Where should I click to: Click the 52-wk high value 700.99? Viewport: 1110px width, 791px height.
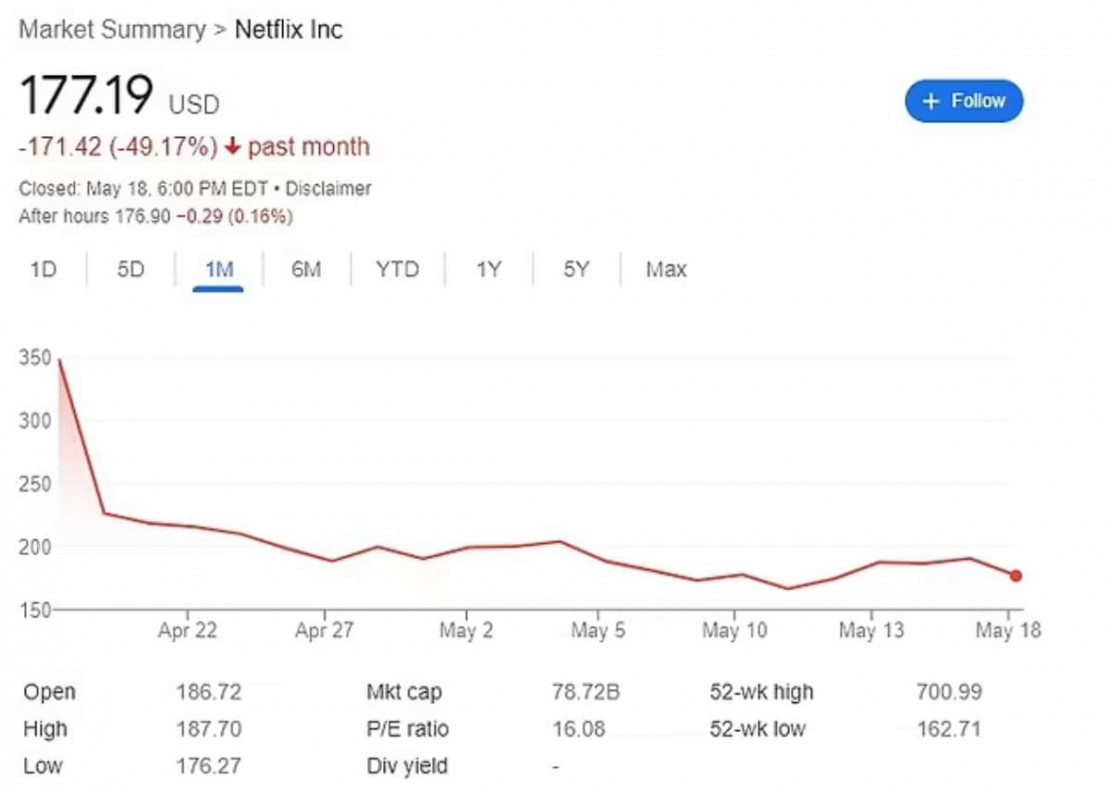(949, 692)
